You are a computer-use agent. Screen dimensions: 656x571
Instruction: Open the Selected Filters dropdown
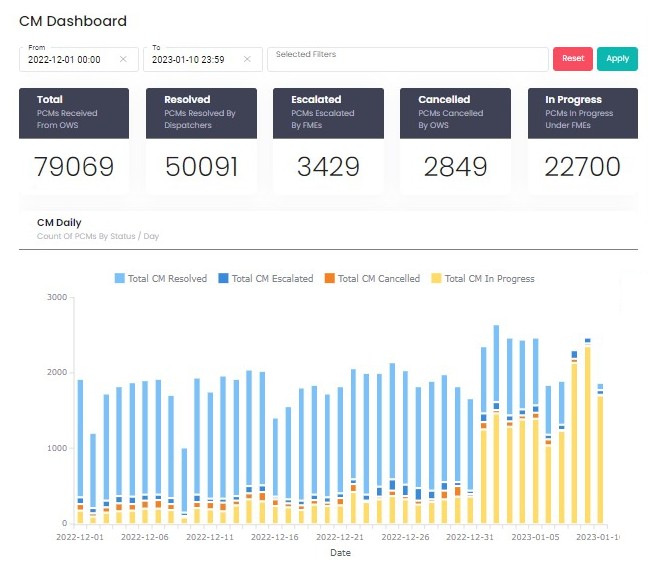click(x=407, y=59)
